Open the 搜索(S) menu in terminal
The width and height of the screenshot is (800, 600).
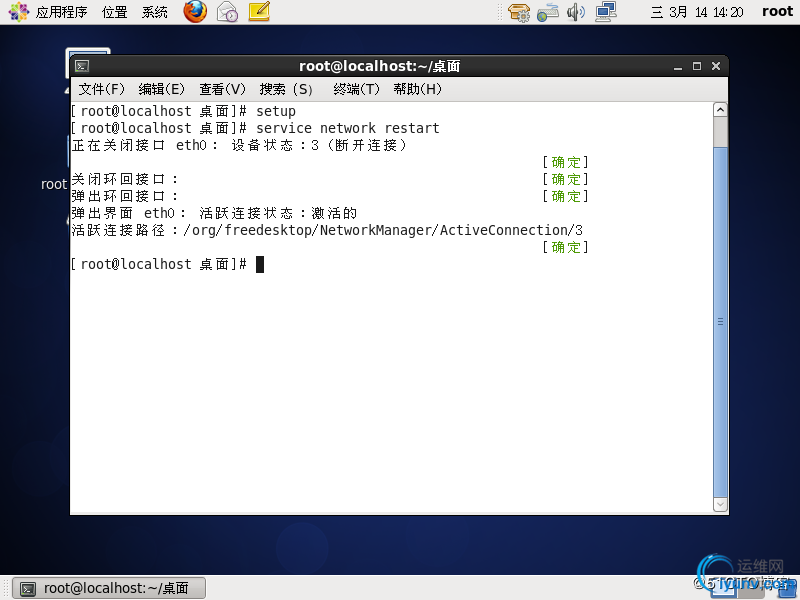click(x=286, y=89)
